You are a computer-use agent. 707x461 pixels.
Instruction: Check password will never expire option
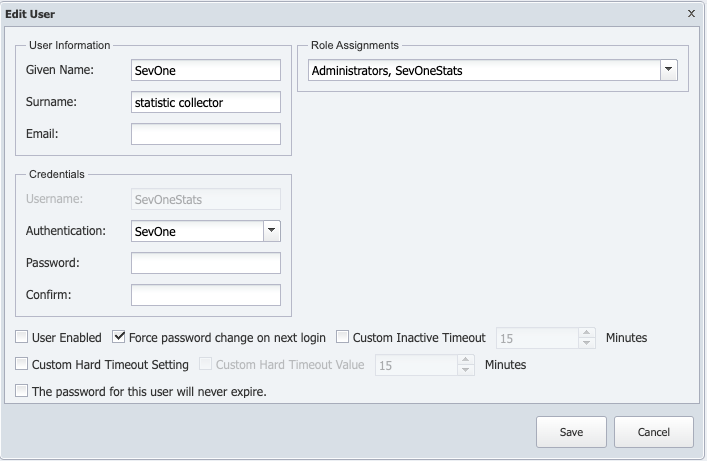[21, 391]
